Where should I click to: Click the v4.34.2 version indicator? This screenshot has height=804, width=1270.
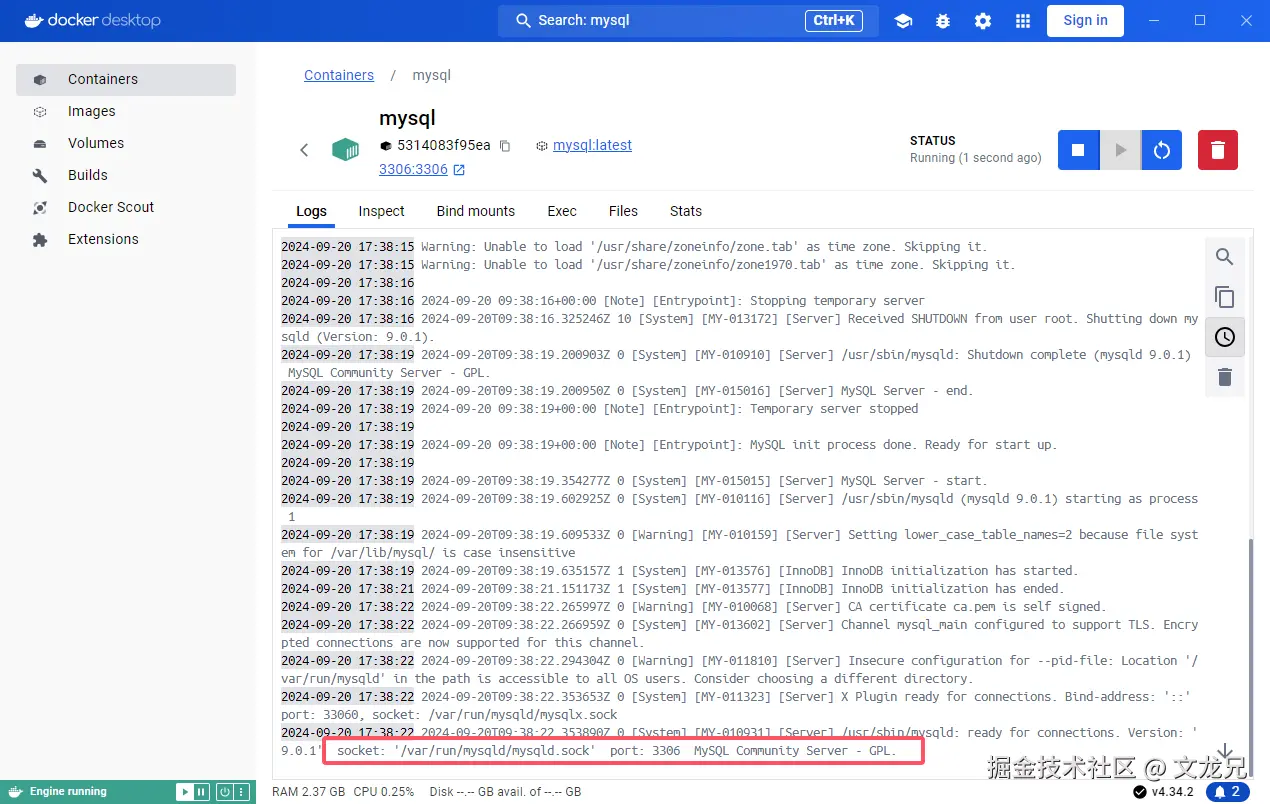1163,792
